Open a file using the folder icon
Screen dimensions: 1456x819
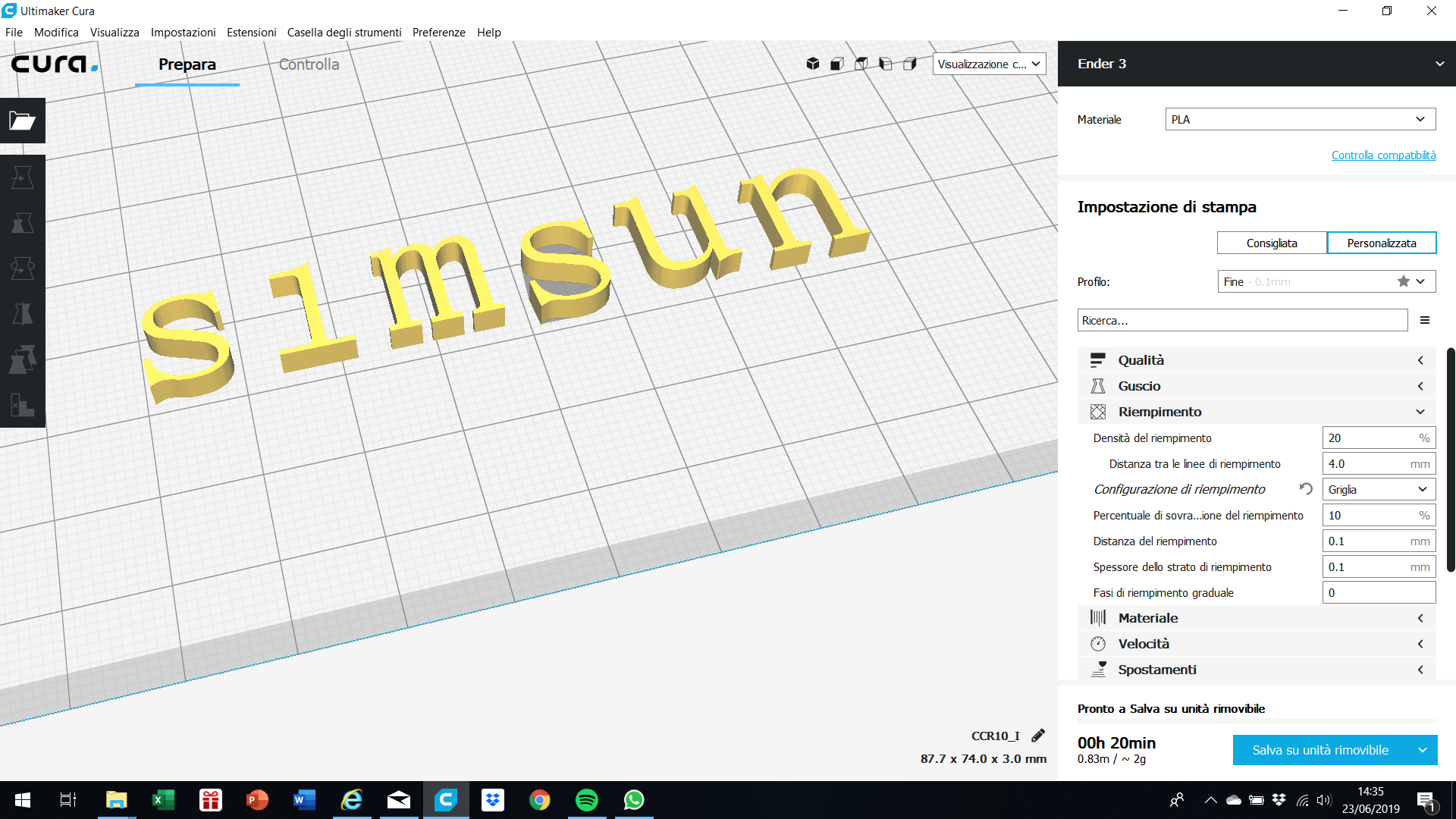point(22,121)
